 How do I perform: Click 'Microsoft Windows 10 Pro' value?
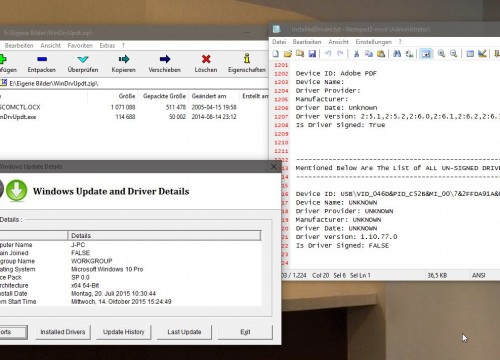pyautogui.click(x=107, y=269)
